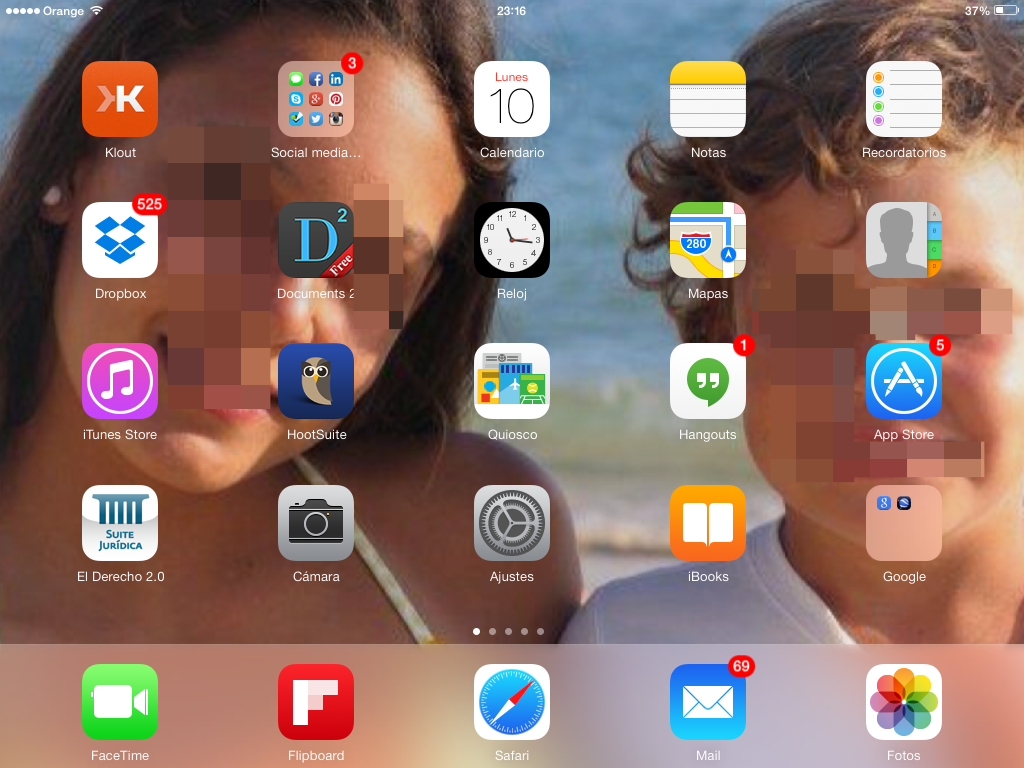
Task: Launch the App Store
Action: click(904, 381)
